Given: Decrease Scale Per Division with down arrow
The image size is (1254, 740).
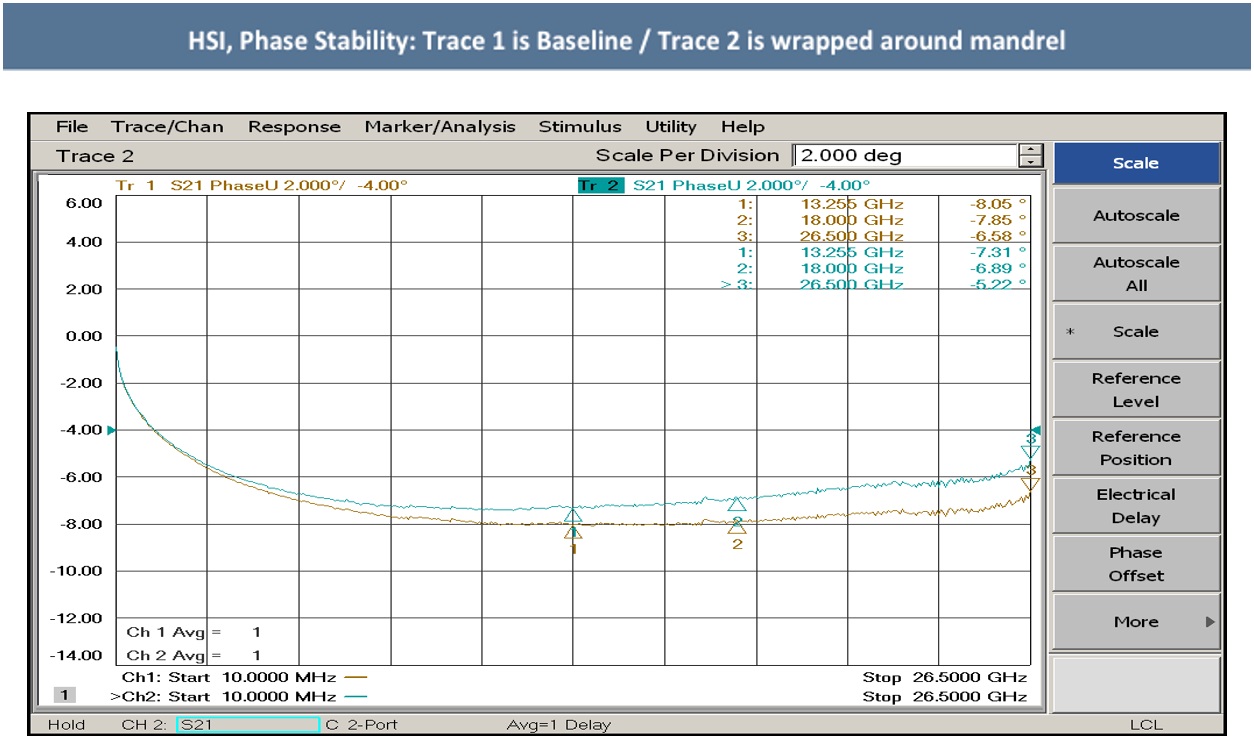Looking at the screenshot, I should pyautogui.click(x=1030, y=161).
